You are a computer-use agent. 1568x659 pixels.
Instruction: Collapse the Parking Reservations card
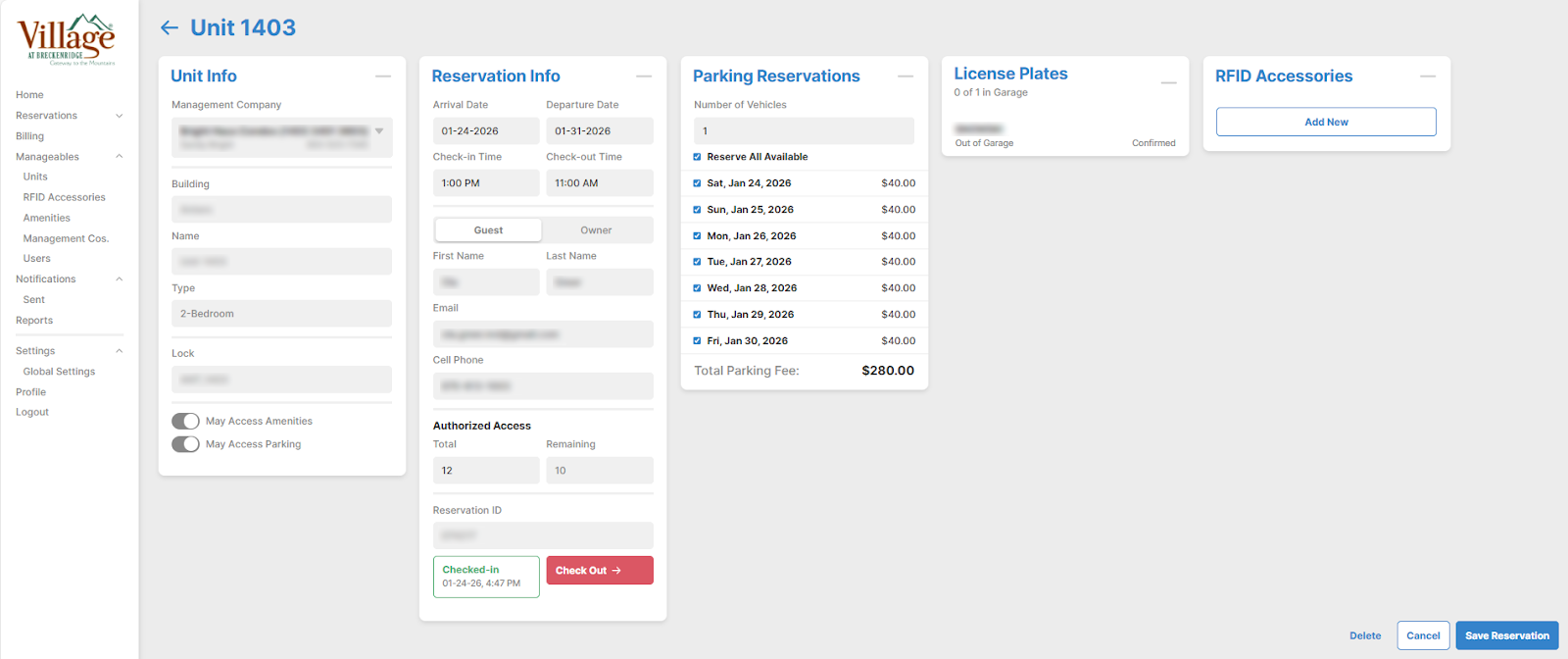pos(906,76)
